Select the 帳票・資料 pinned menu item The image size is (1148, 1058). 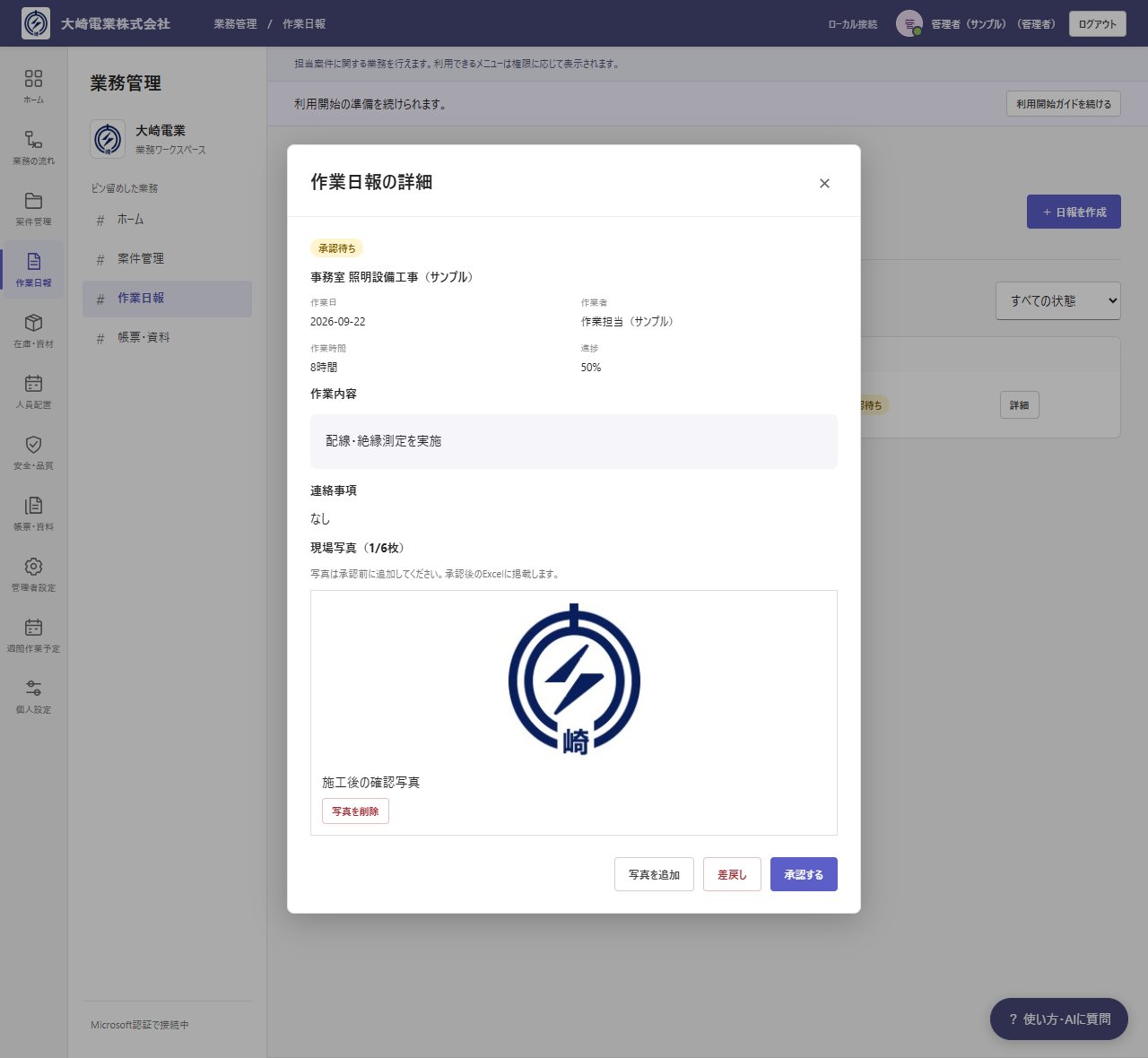[x=167, y=338]
